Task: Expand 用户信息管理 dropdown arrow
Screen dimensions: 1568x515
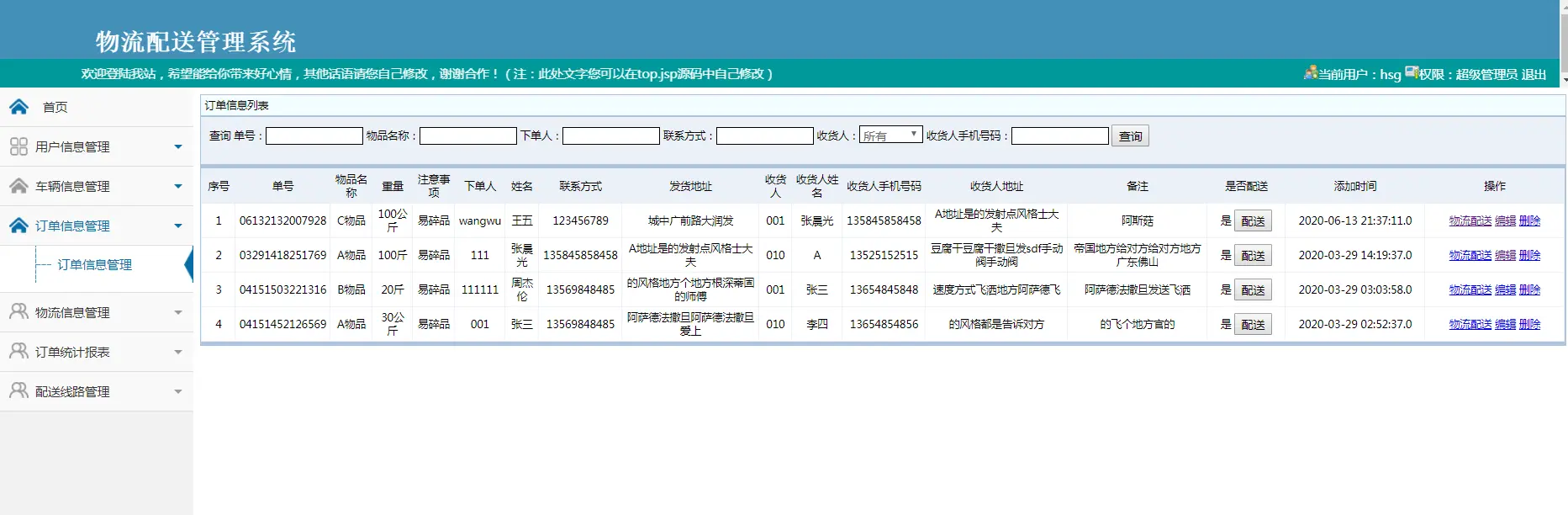Action: (178, 146)
